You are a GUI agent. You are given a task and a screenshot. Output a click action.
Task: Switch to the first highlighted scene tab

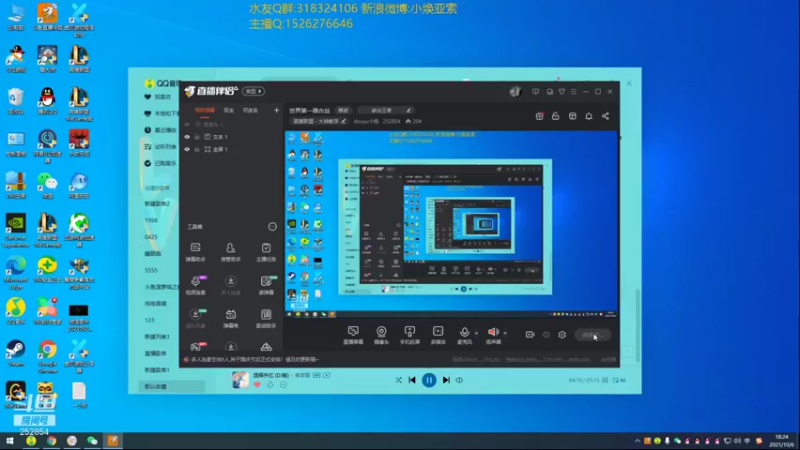tap(205, 110)
